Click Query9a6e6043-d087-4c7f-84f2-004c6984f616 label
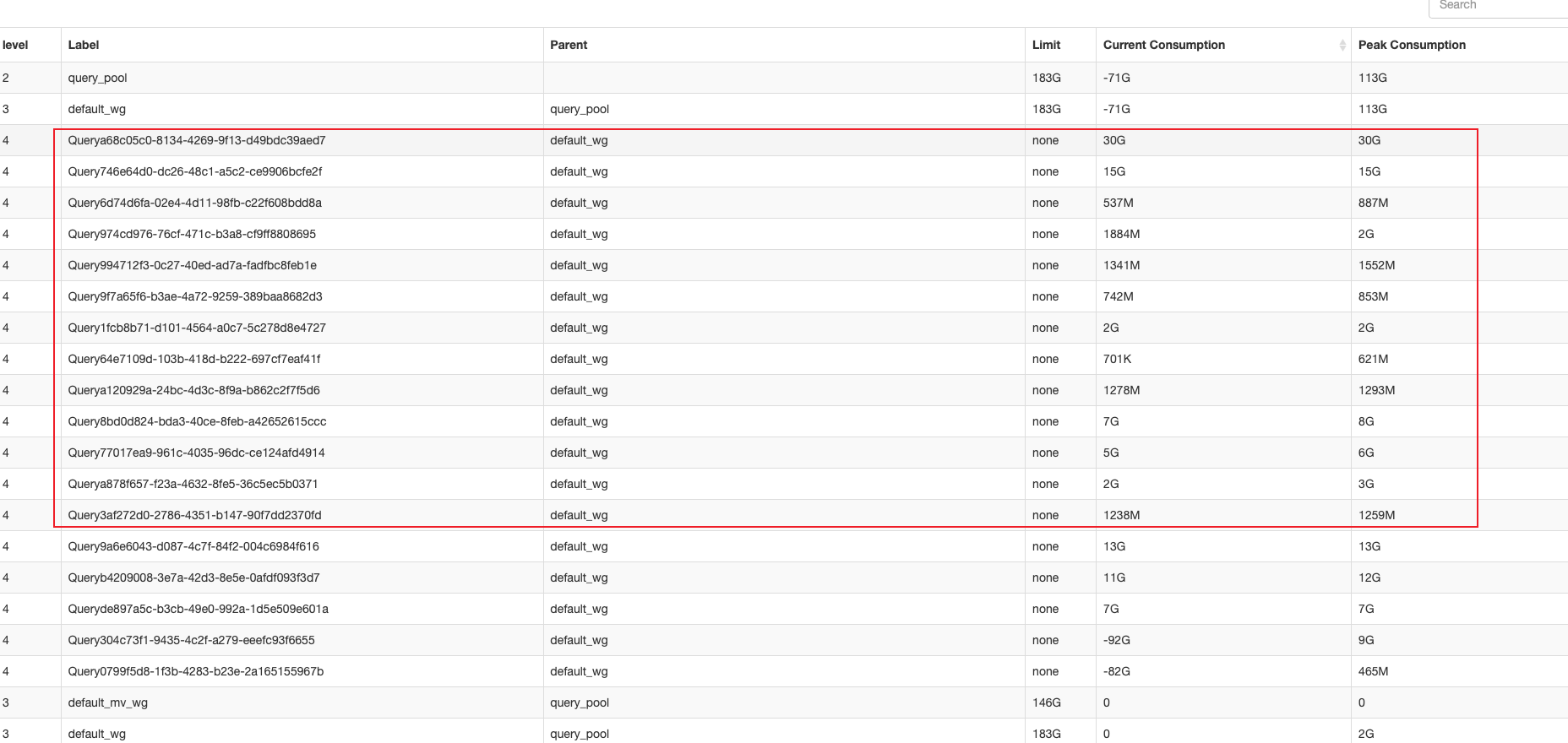The width and height of the screenshot is (1568, 743). pos(193,546)
